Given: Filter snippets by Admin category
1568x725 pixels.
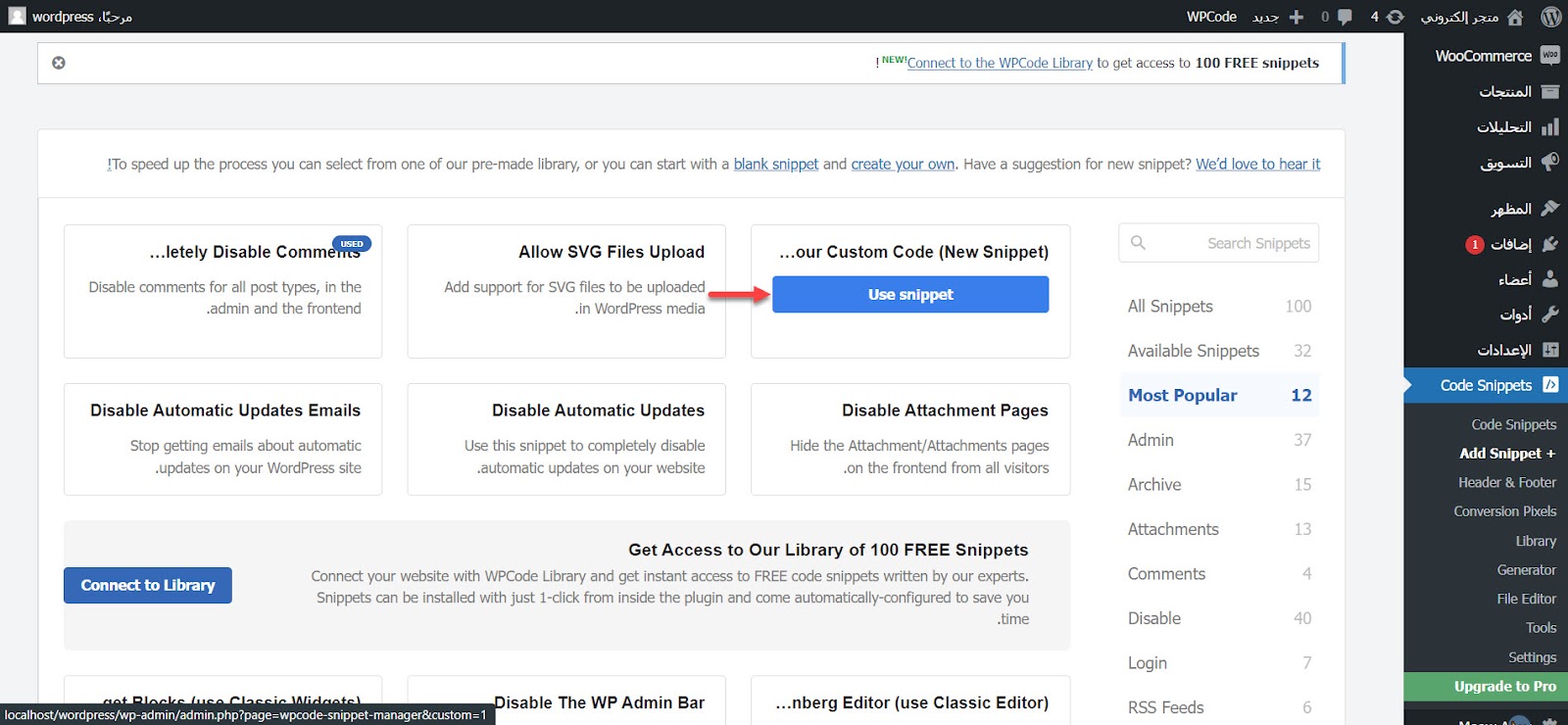Looking at the screenshot, I should [x=1219, y=440].
